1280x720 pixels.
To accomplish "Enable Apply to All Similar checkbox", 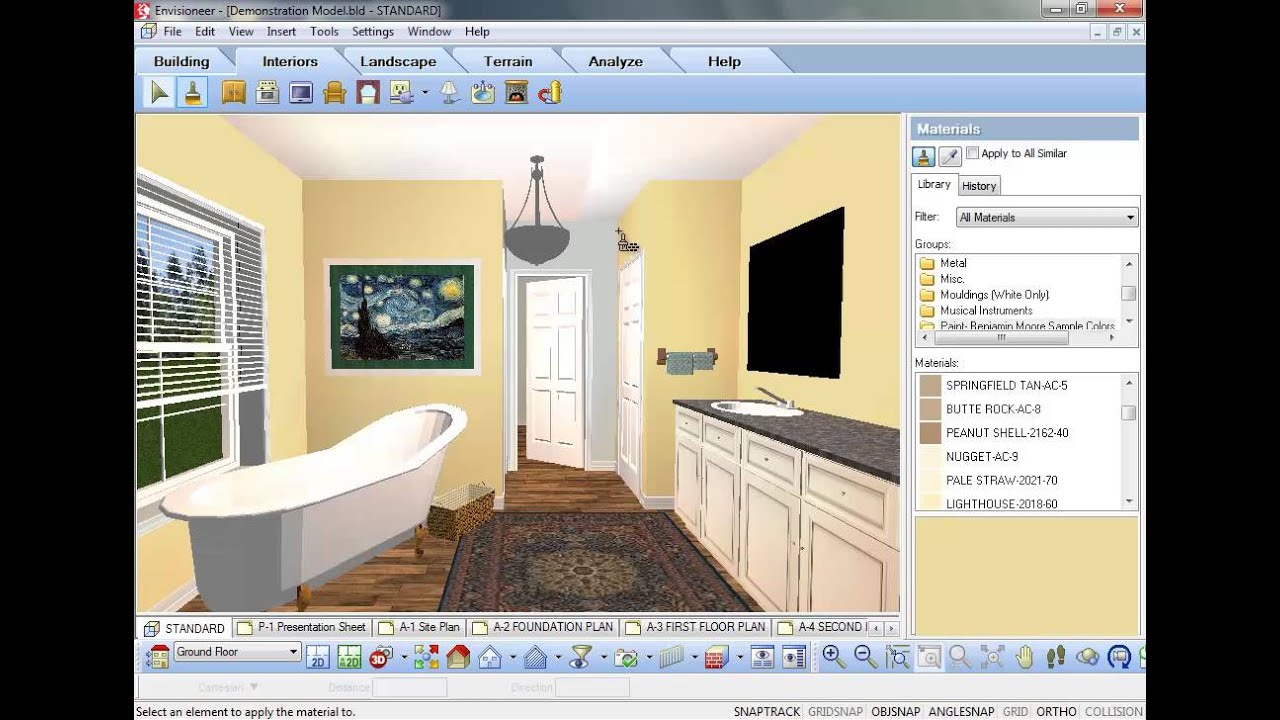I will 973,153.
